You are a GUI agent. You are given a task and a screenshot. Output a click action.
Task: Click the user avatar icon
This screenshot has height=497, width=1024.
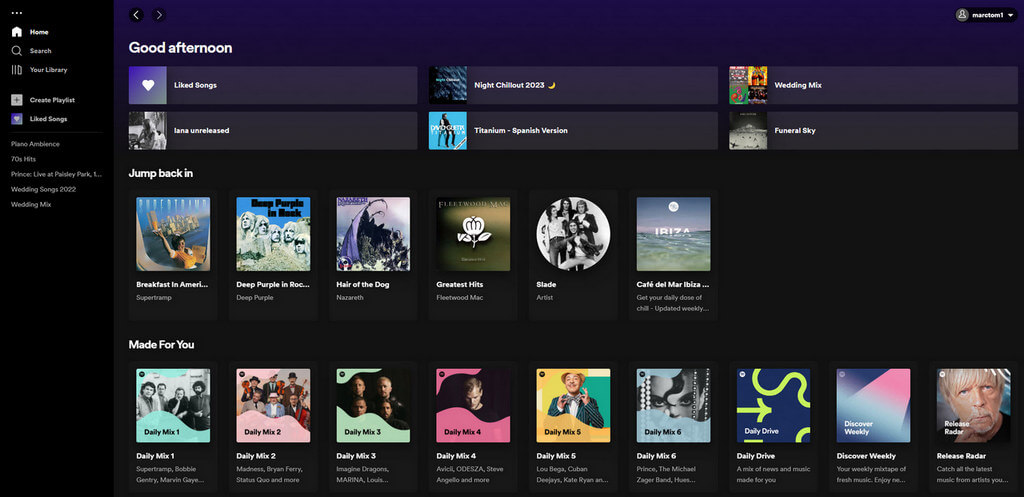(x=962, y=15)
